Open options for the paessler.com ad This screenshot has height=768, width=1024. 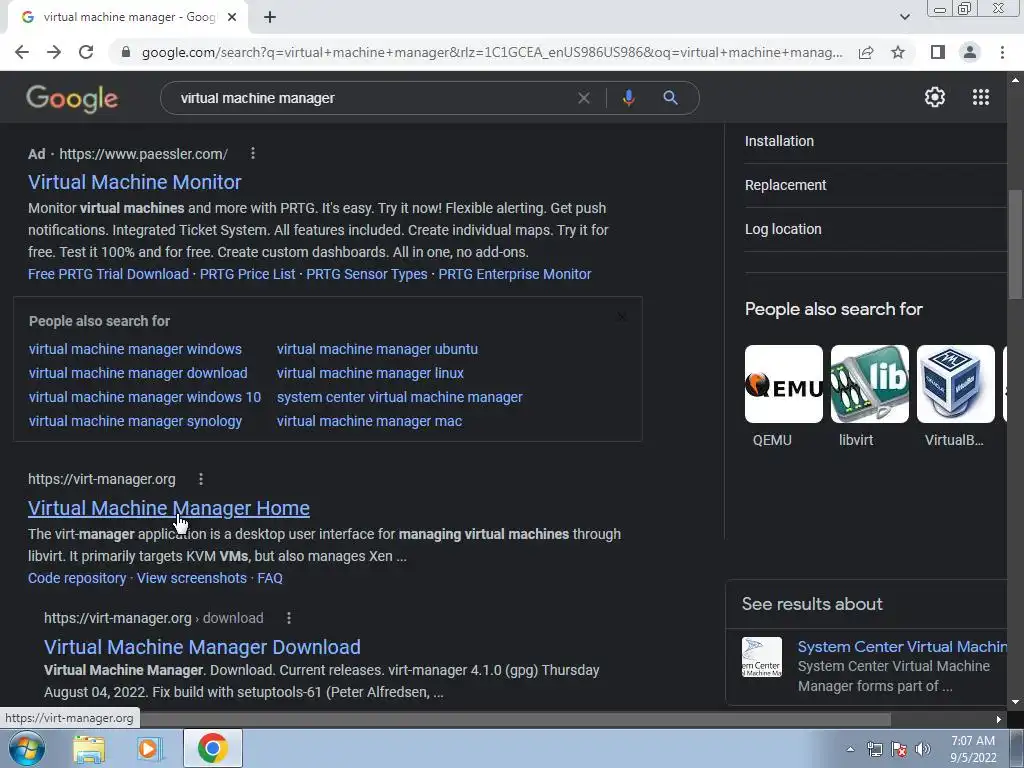click(253, 153)
